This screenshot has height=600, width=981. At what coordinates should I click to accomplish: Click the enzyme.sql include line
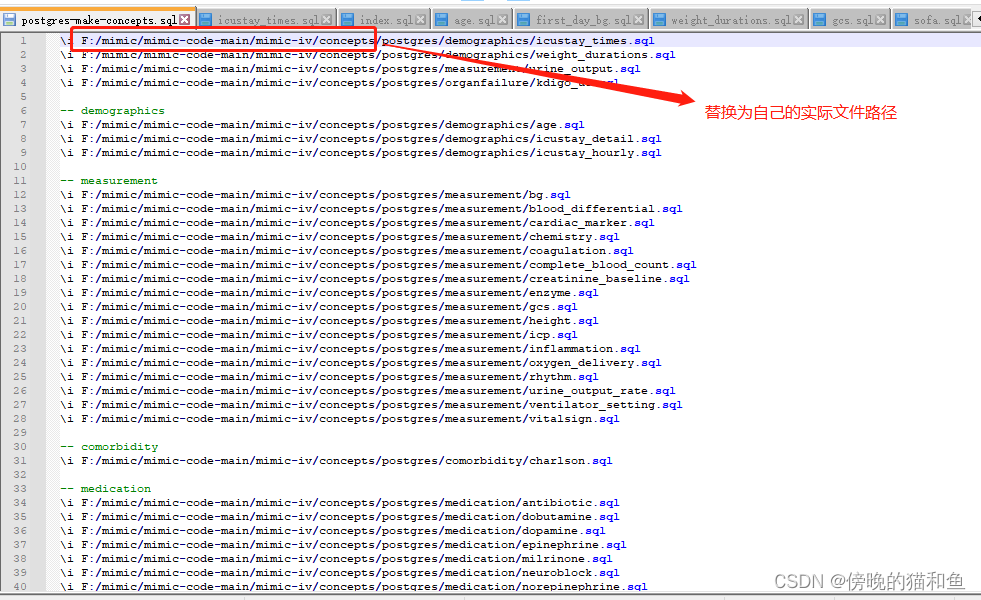point(329,293)
